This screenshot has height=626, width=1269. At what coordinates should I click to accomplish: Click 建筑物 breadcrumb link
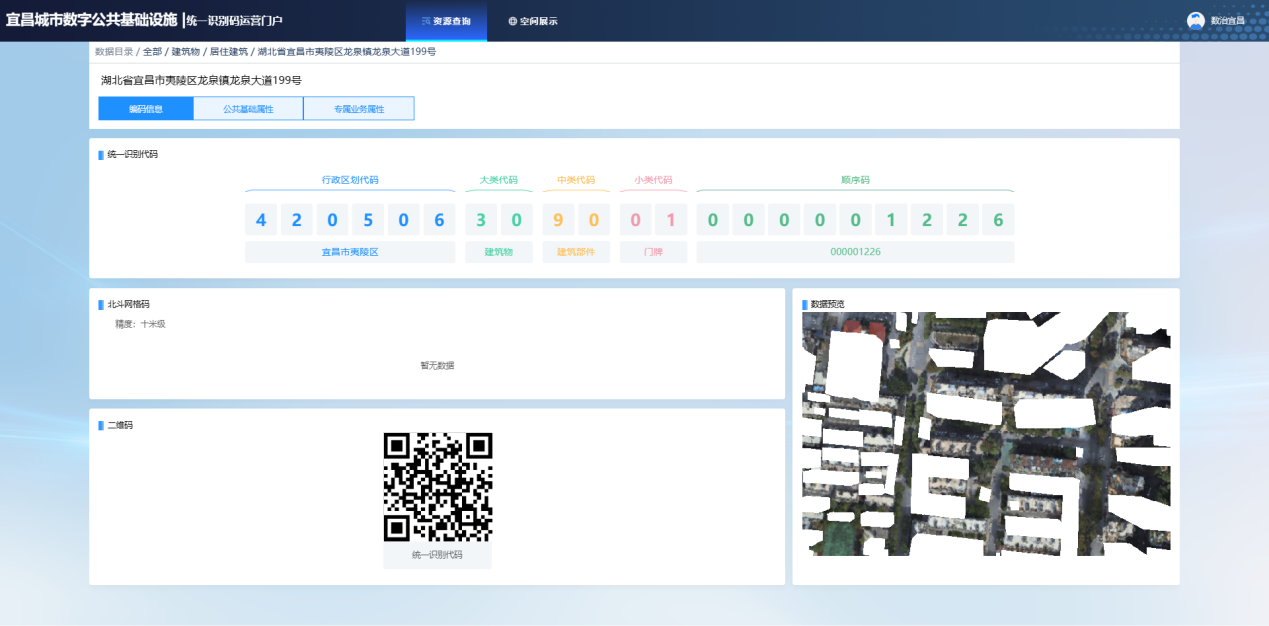[x=186, y=51]
